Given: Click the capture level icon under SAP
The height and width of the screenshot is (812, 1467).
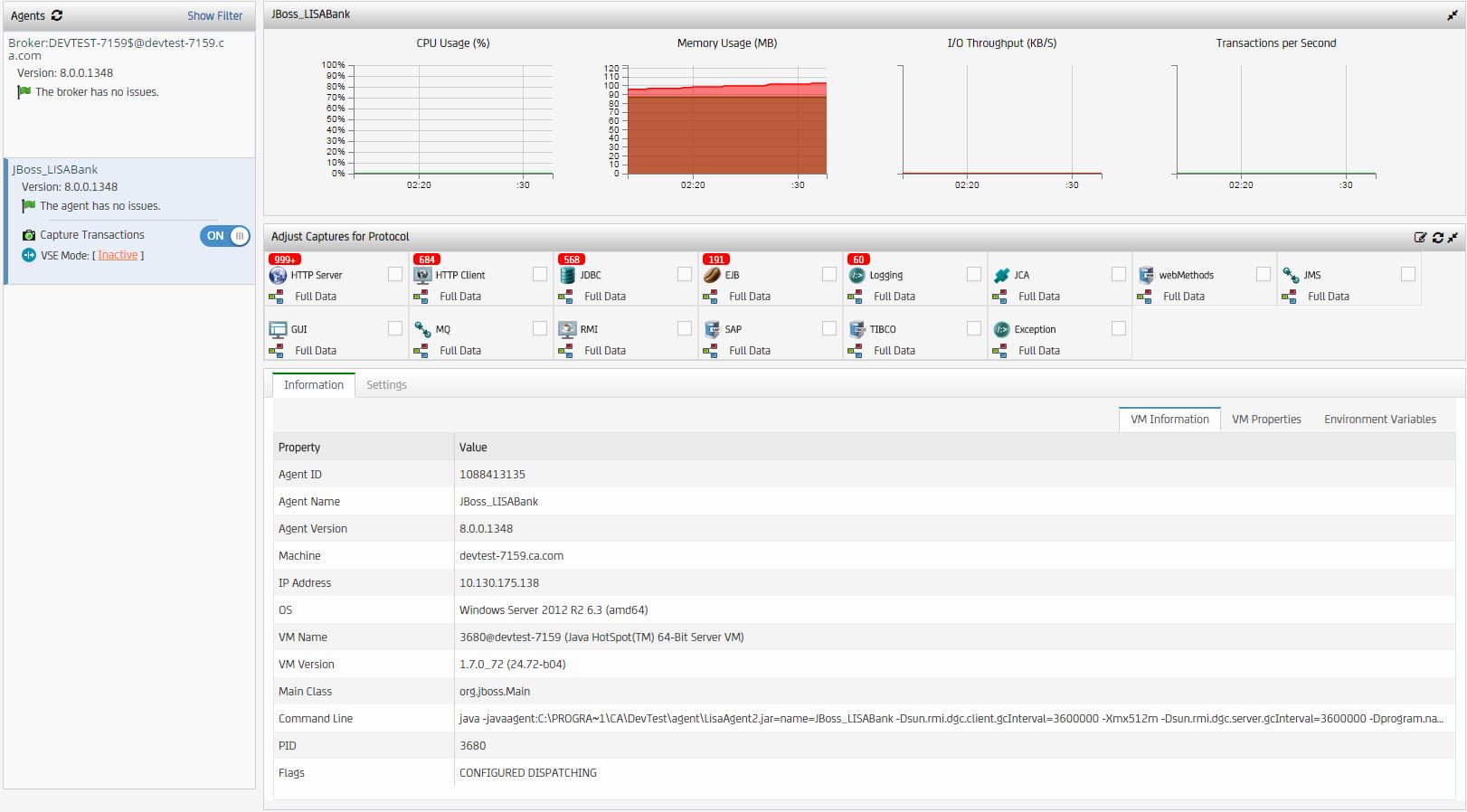Looking at the screenshot, I should tap(710, 351).
